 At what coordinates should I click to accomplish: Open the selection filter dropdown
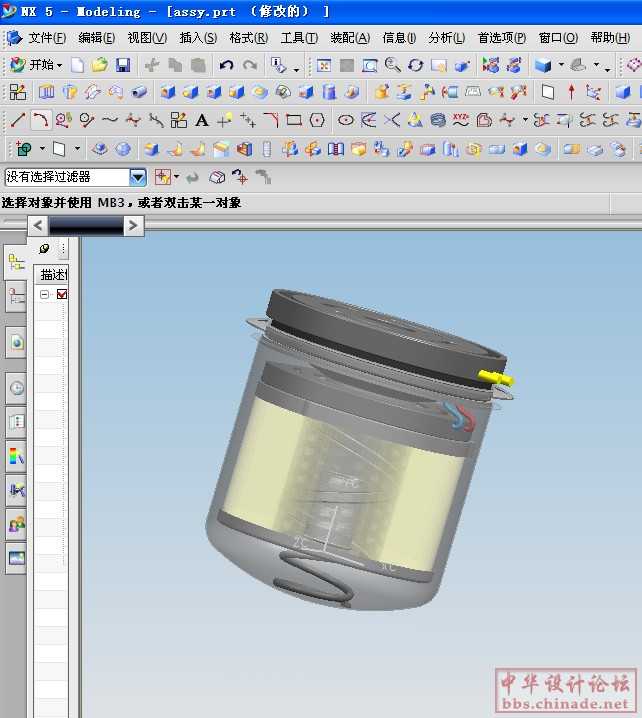(137, 177)
